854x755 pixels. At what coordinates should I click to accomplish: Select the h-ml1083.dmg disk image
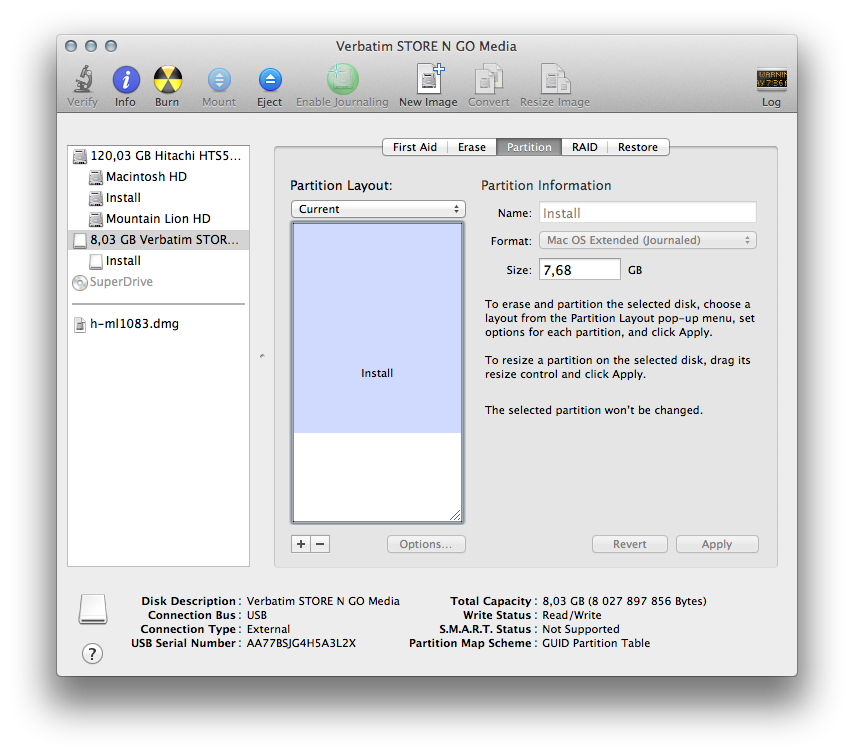[158, 324]
